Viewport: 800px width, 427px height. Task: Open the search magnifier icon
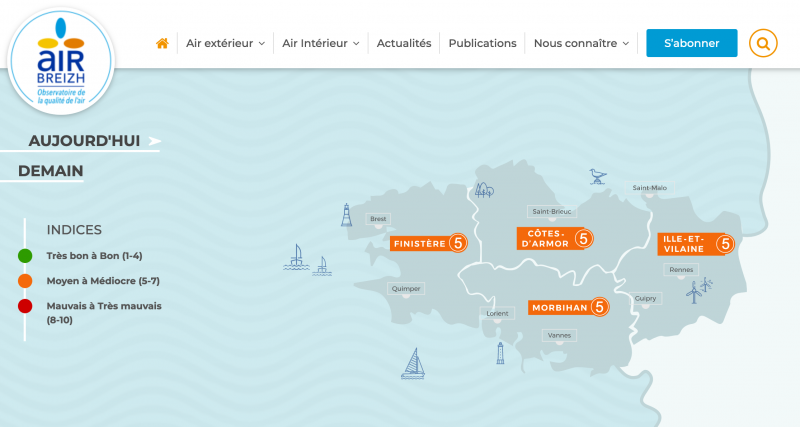click(x=763, y=43)
